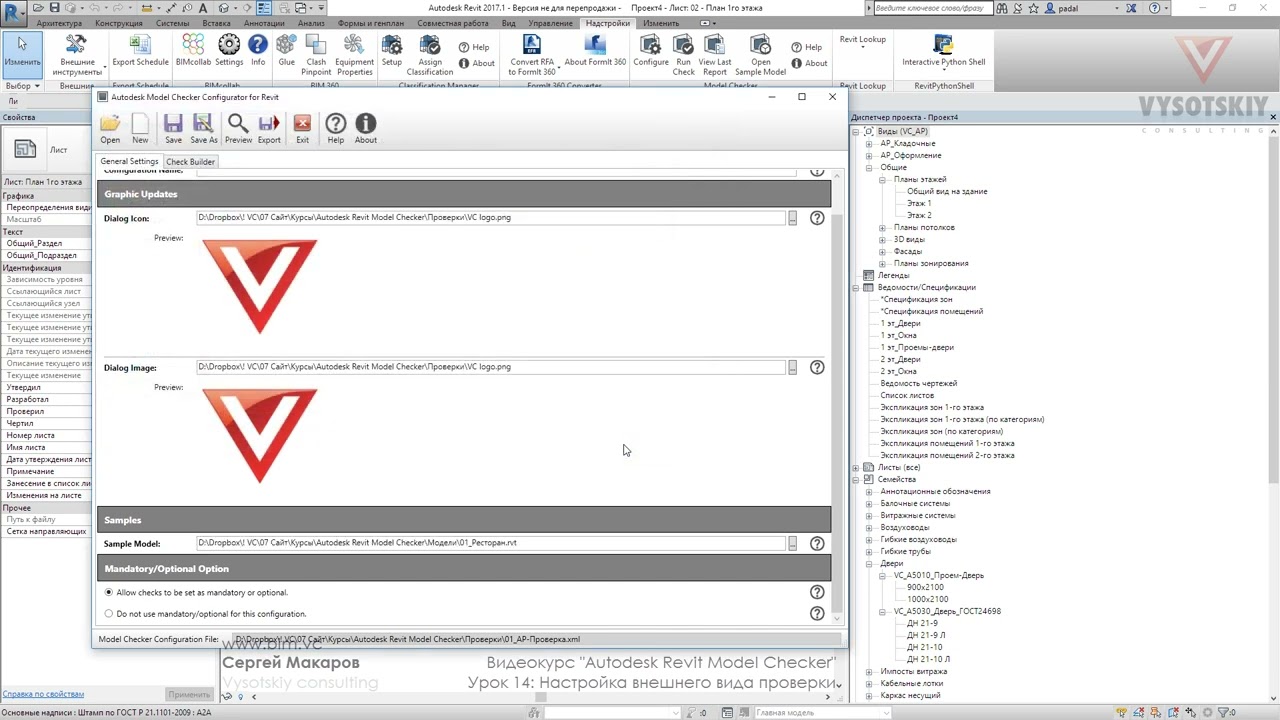Image resolution: width=1280 pixels, height=720 pixels.
Task: Expand the Планы потолков tree node
Action: tap(882, 228)
